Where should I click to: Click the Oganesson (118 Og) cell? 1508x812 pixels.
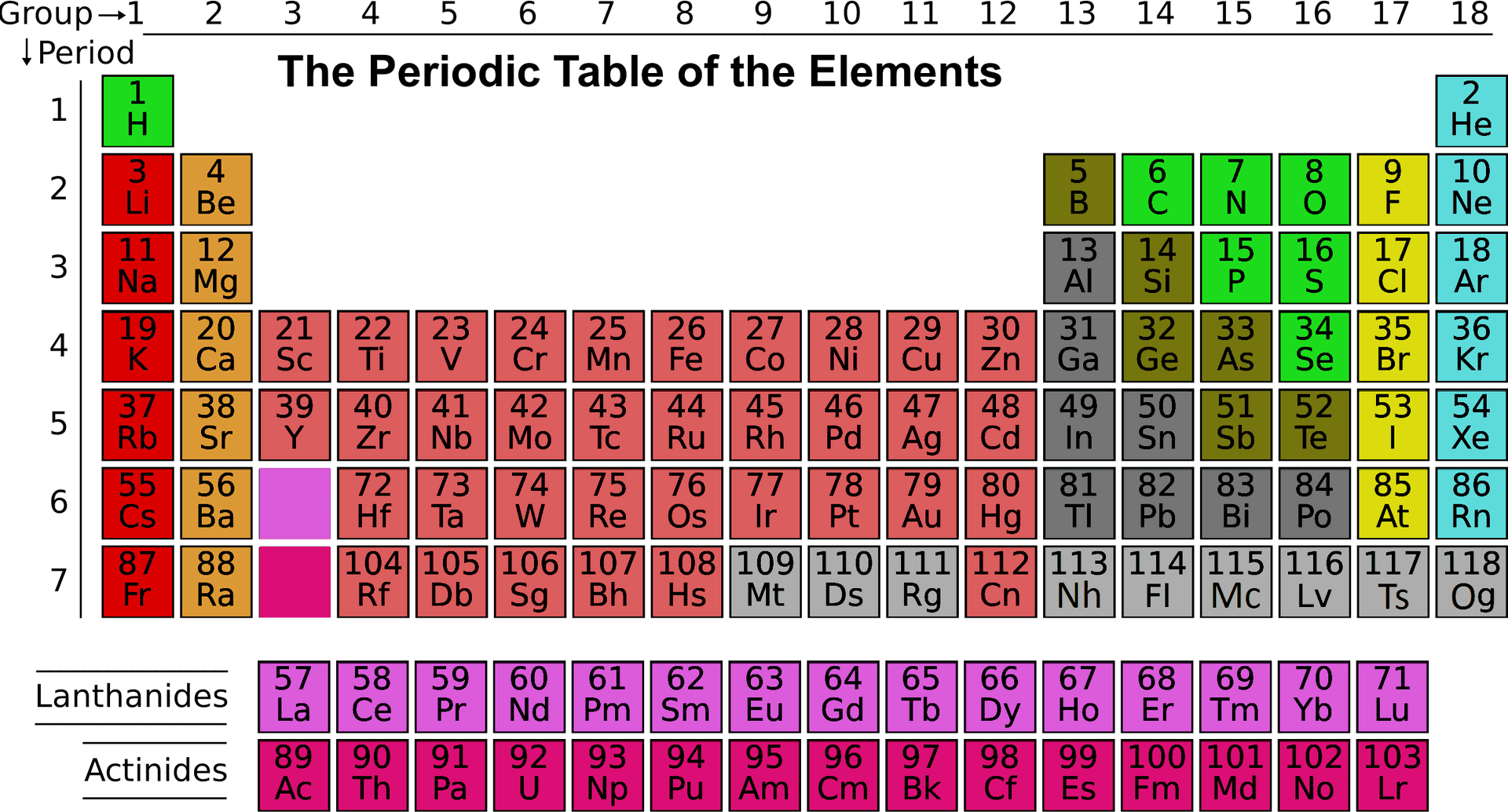[1471, 582]
